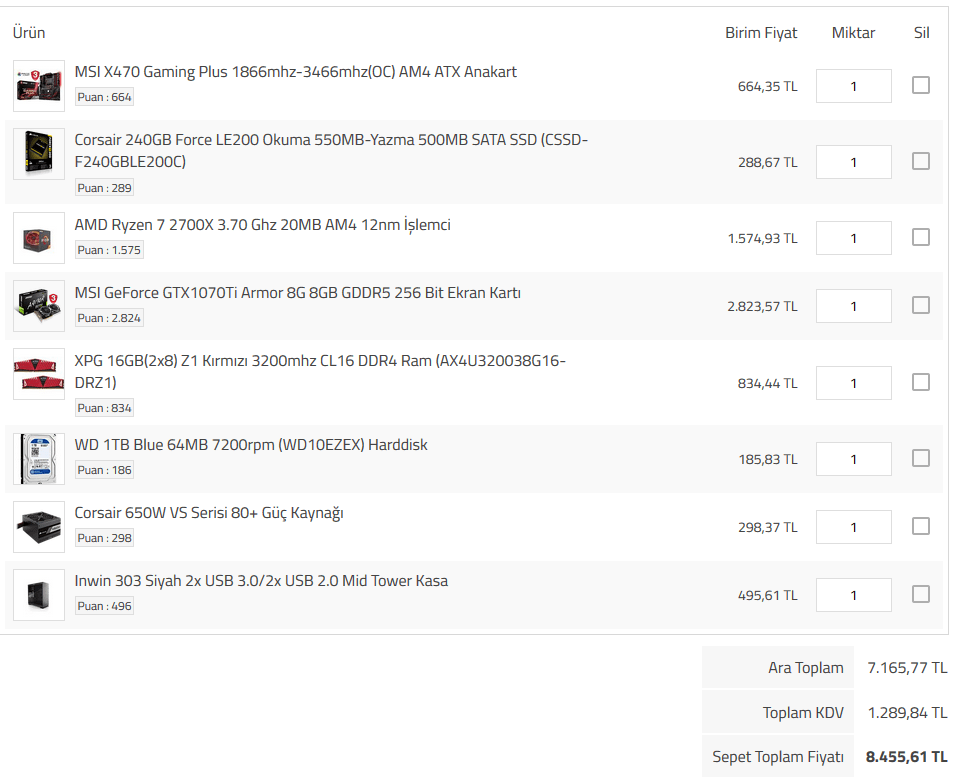Screen dimensions: 962x777
Task: Open MSI GeForce GTX1070Ti Armor product link
Action: tap(297, 293)
